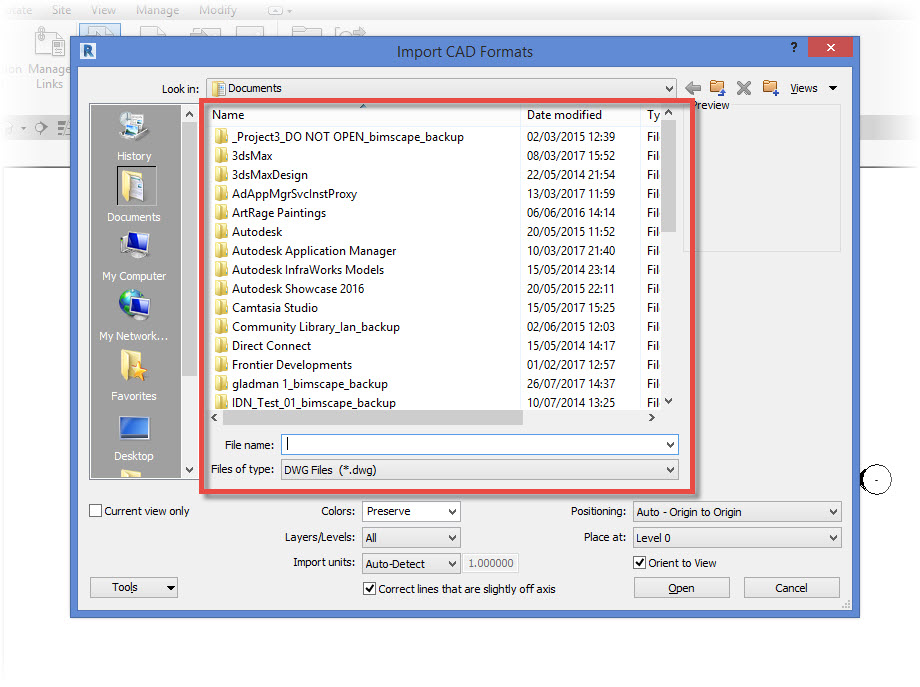
Task: Open Layers/Levels All dropdown
Action: tap(411, 537)
